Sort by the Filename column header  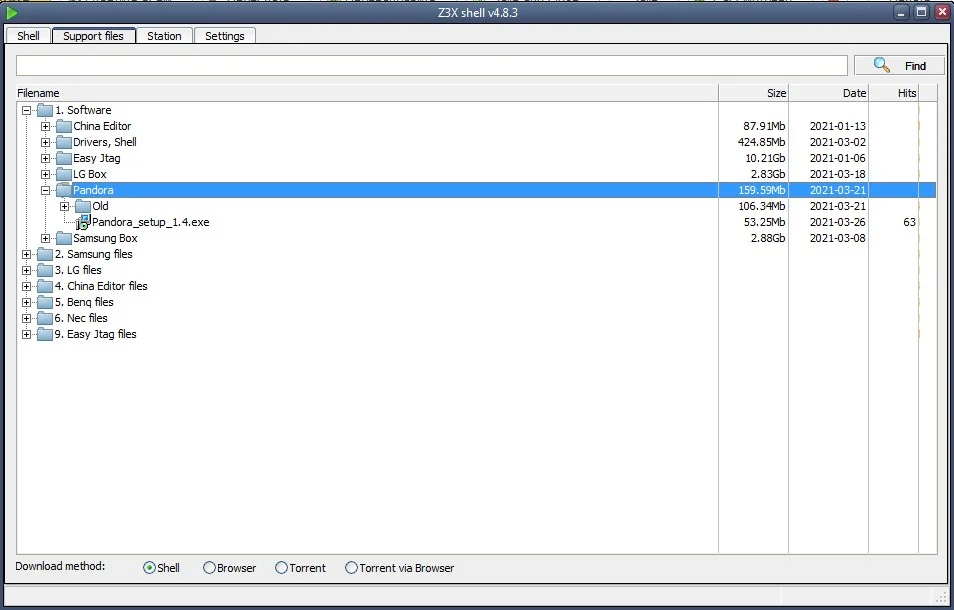click(367, 93)
